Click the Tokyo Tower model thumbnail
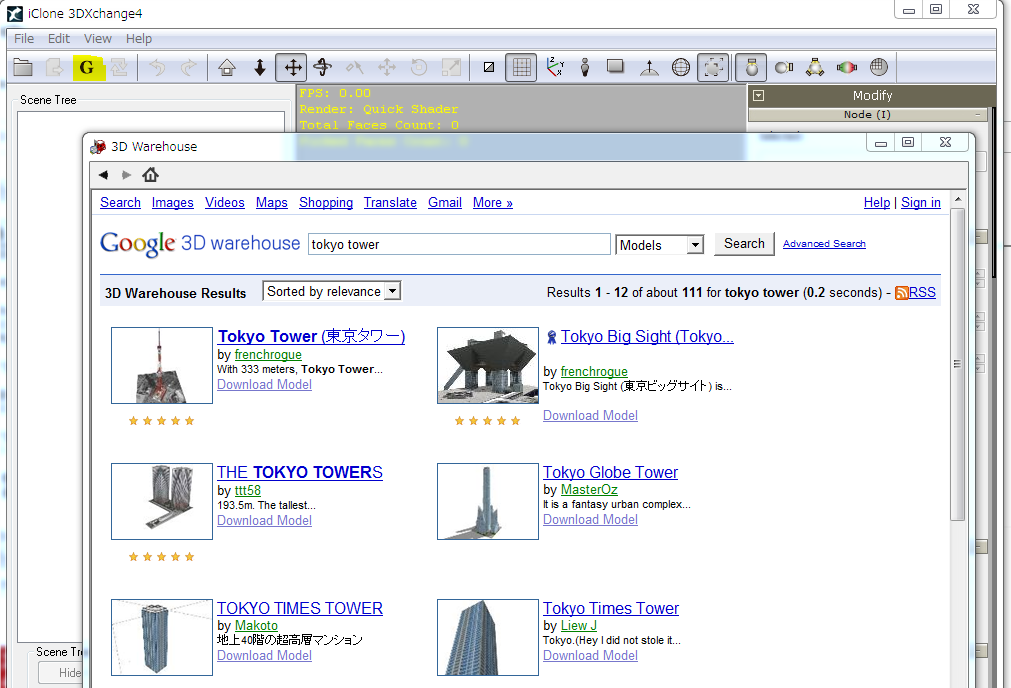This screenshot has height=688, width=1011. pos(162,366)
